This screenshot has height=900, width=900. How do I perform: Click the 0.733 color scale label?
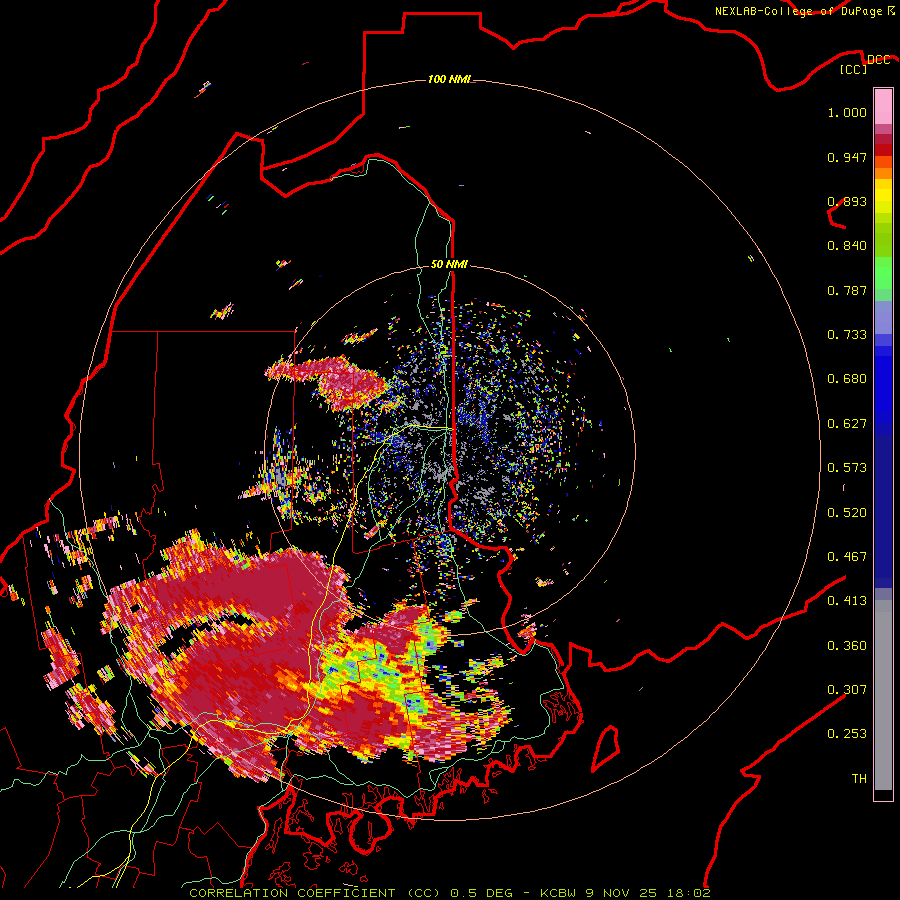[847, 335]
